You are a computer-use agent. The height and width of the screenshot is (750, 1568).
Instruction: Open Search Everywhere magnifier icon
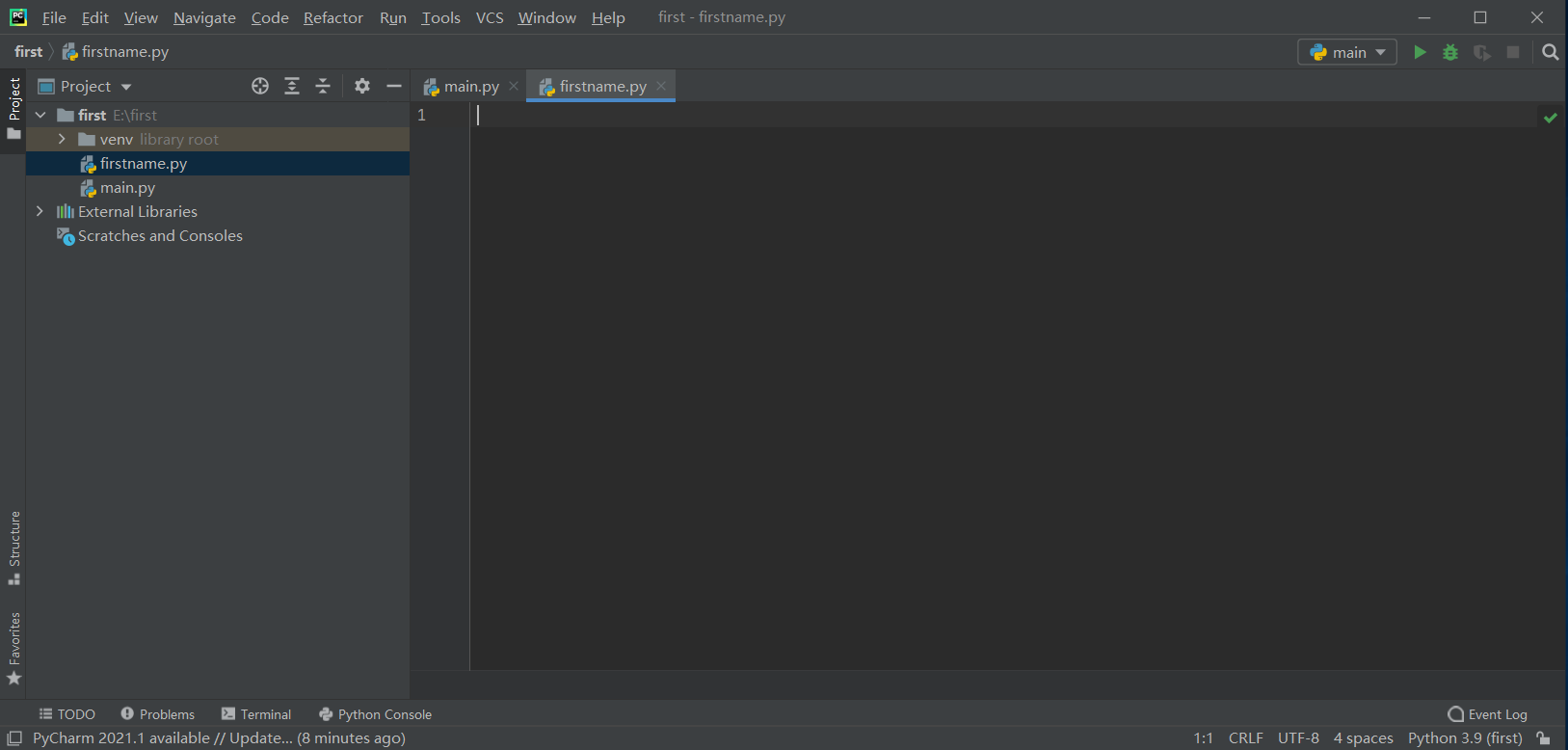pos(1550,52)
